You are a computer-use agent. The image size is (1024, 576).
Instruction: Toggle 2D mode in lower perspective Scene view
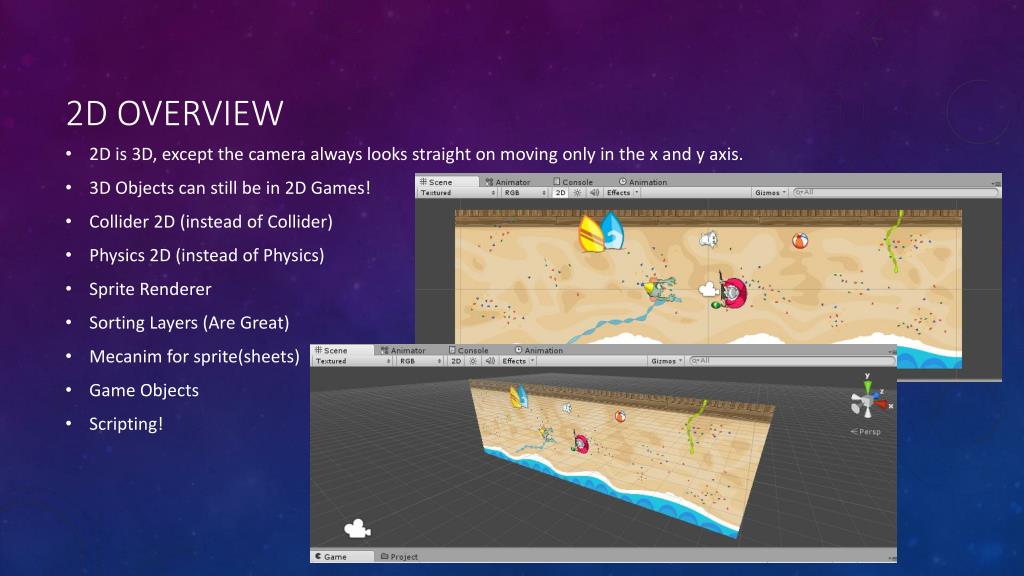click(x=456, y=361)
